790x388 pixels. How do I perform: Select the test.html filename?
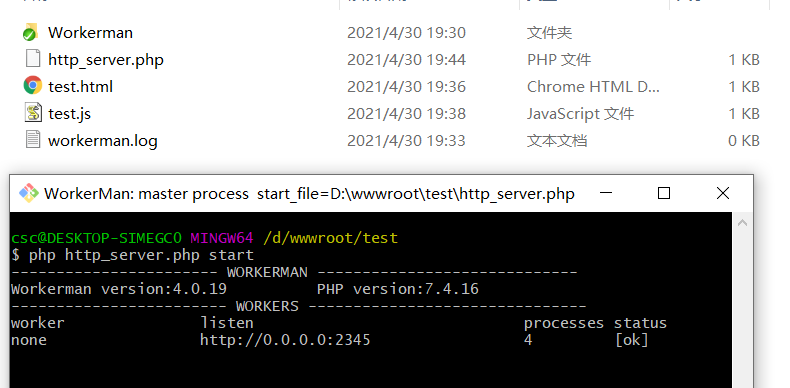click(x=81, y=87)
